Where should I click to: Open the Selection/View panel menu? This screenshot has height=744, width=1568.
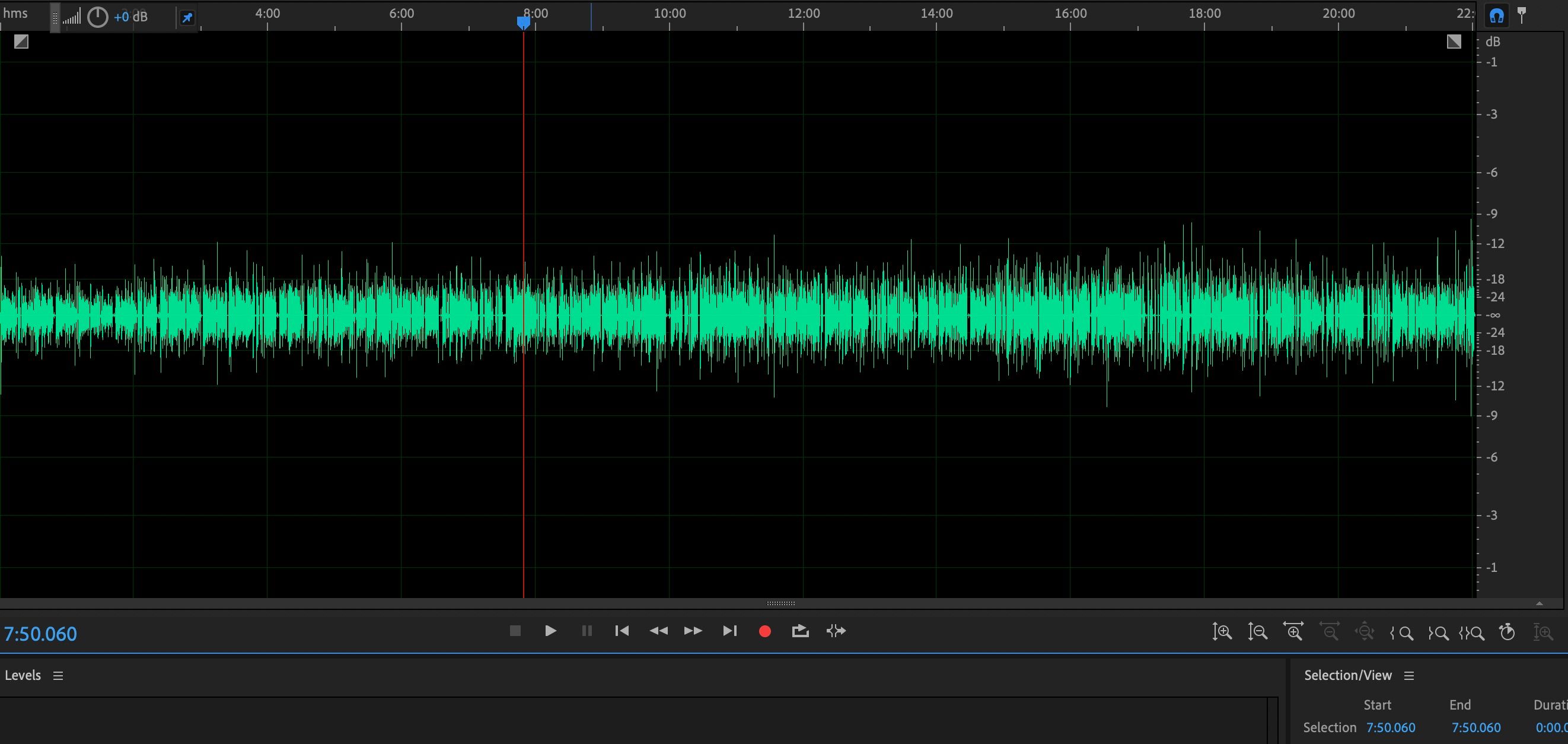(x=1409, y=676)
